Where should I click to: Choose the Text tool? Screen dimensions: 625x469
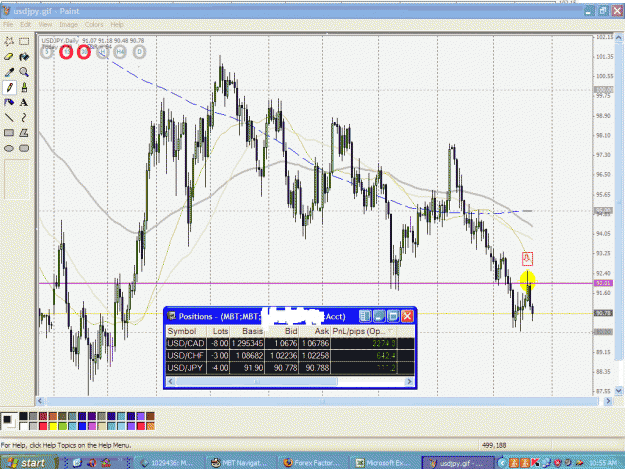(x=24, y=102)
